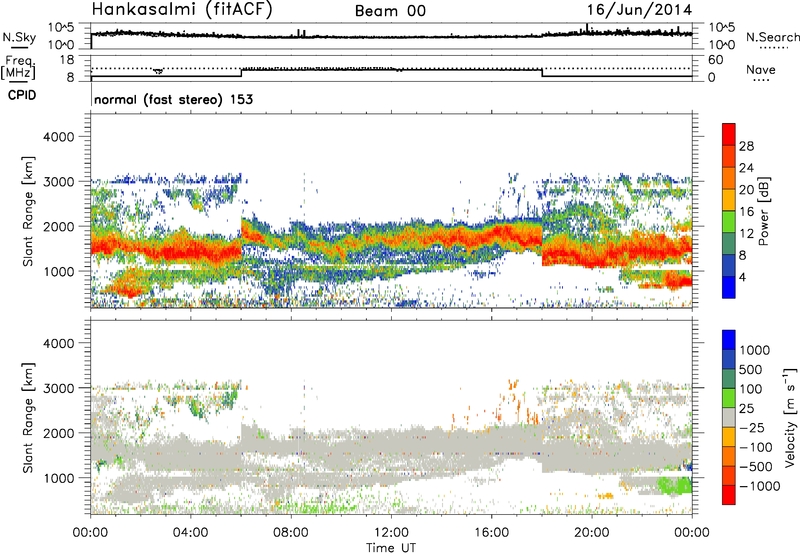Click the '20' Power colorbar value
Viewport: 800px width, 554px height.
tap(746, 190)
